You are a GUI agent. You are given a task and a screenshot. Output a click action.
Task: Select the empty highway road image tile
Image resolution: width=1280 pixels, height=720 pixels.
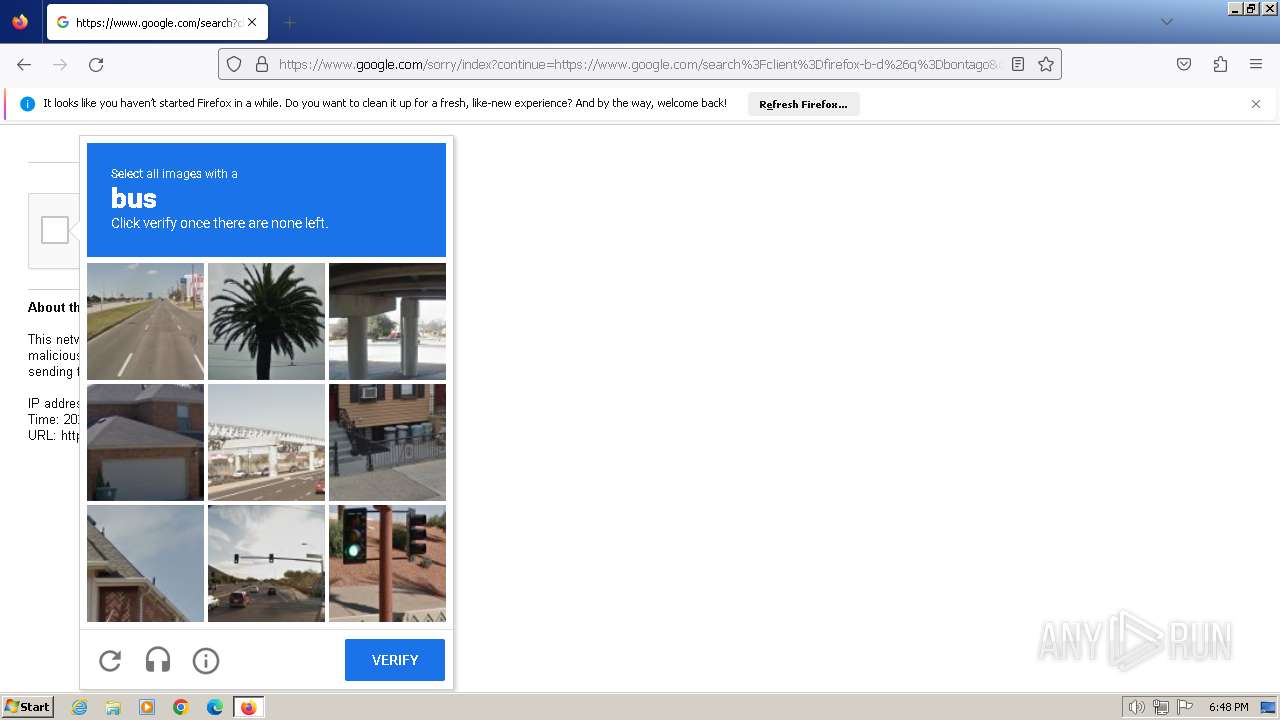145,321
